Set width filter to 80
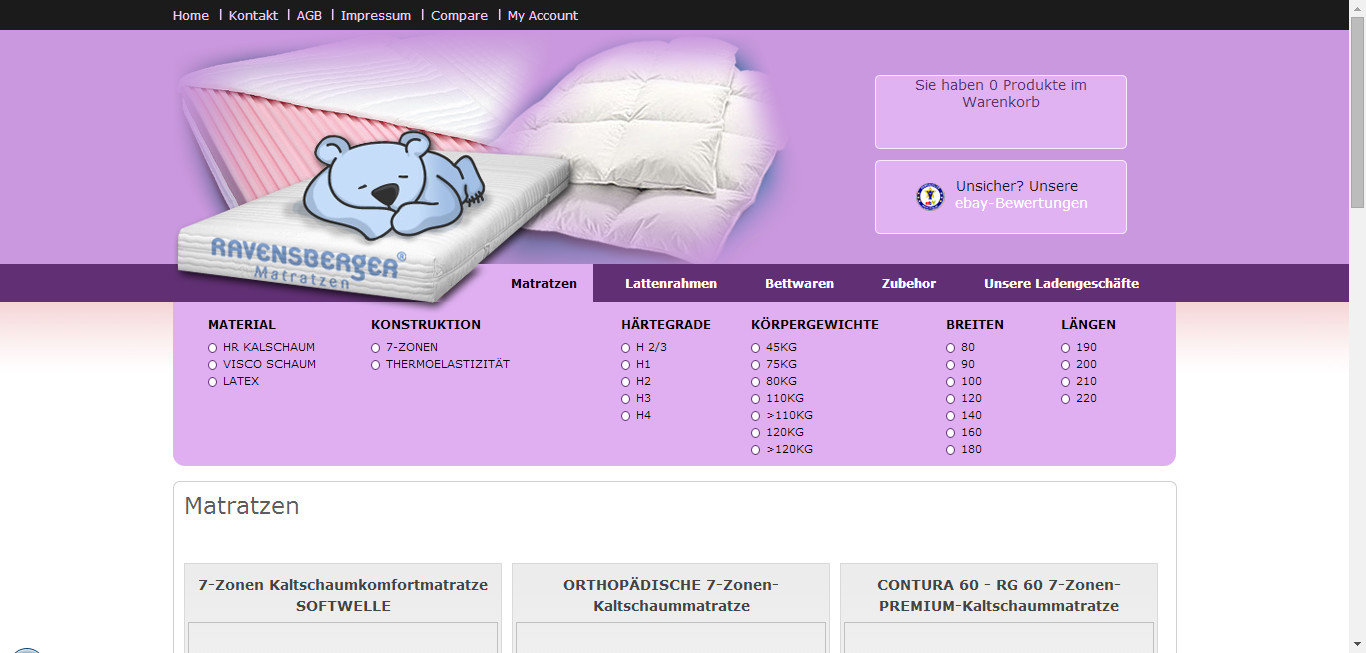 click(950, 348)
